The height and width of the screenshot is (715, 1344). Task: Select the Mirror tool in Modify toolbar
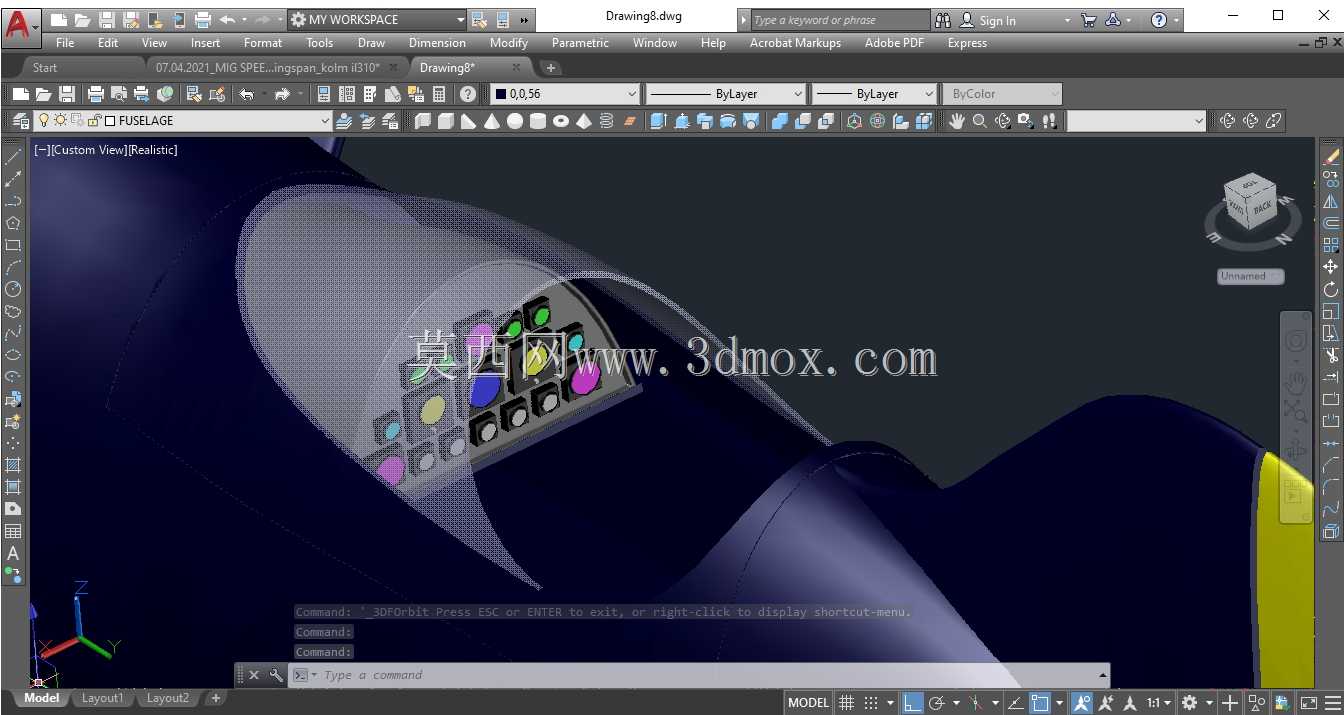pyautogui.click(x=1331, y=201)
